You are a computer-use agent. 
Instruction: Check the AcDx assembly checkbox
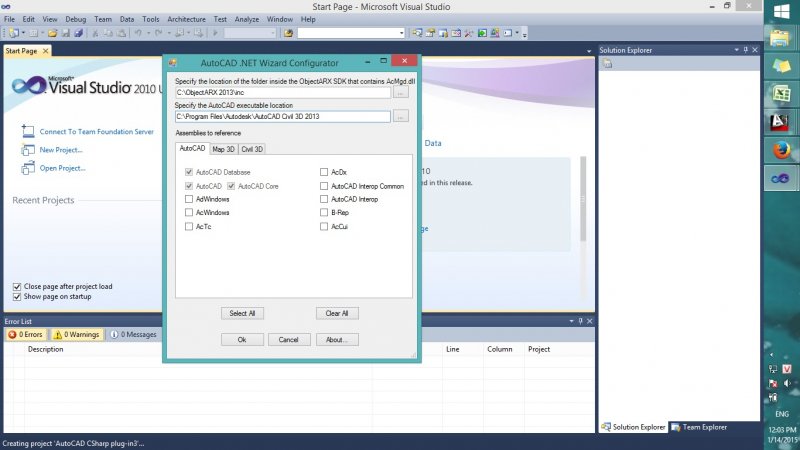324,172
